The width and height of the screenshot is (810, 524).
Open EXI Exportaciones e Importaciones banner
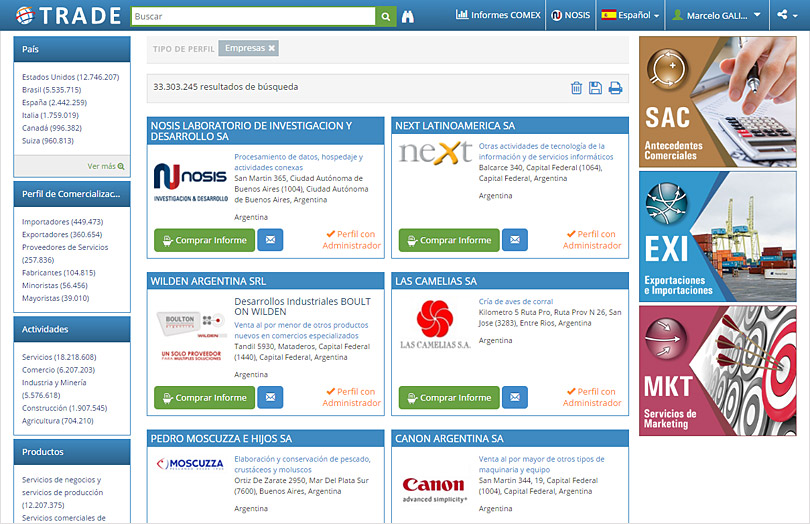tap(717, 237)
